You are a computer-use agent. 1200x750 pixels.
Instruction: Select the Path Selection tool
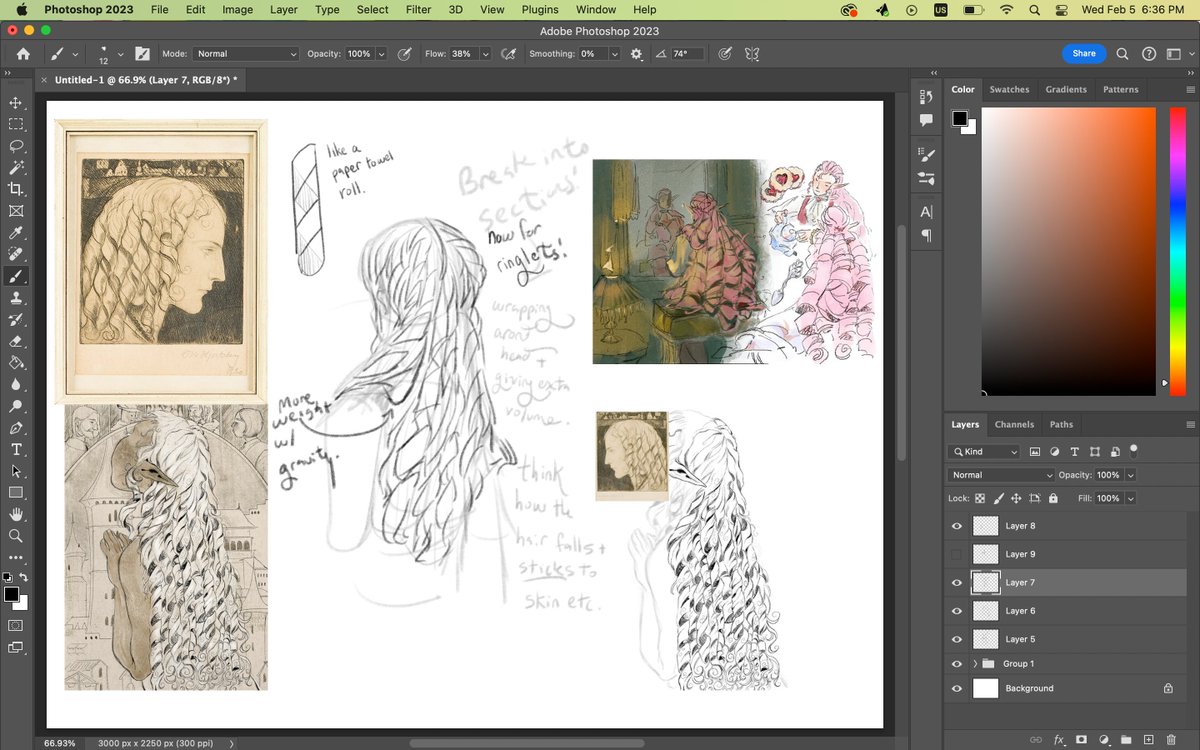[16, 471]
